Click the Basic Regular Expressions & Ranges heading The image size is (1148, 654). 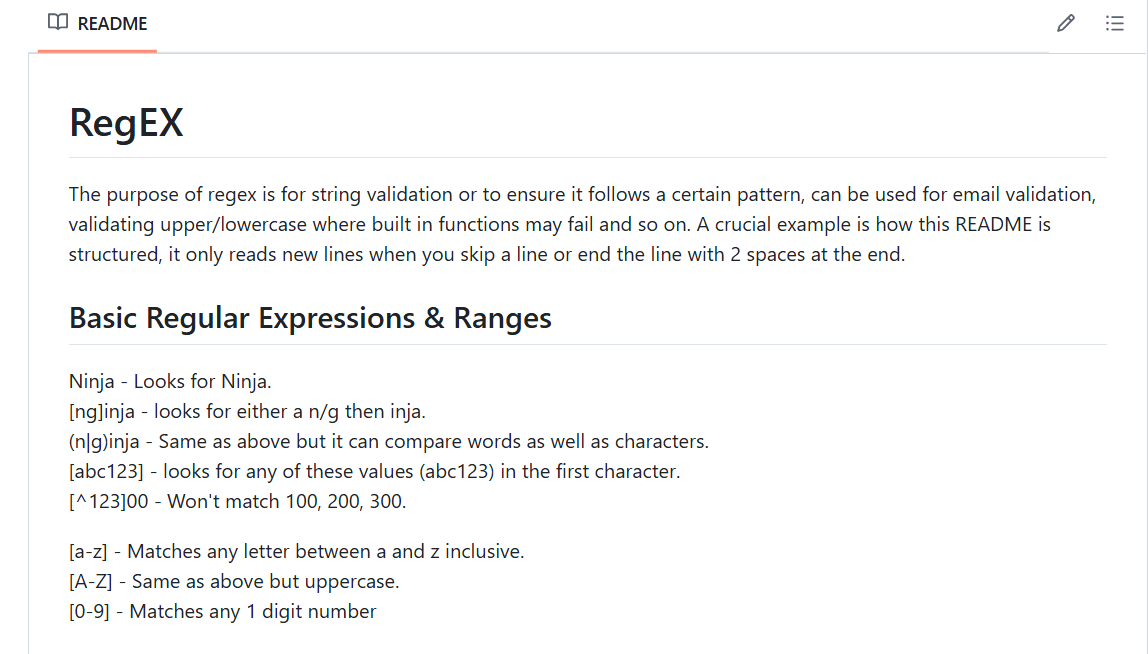tap(310, 318)
